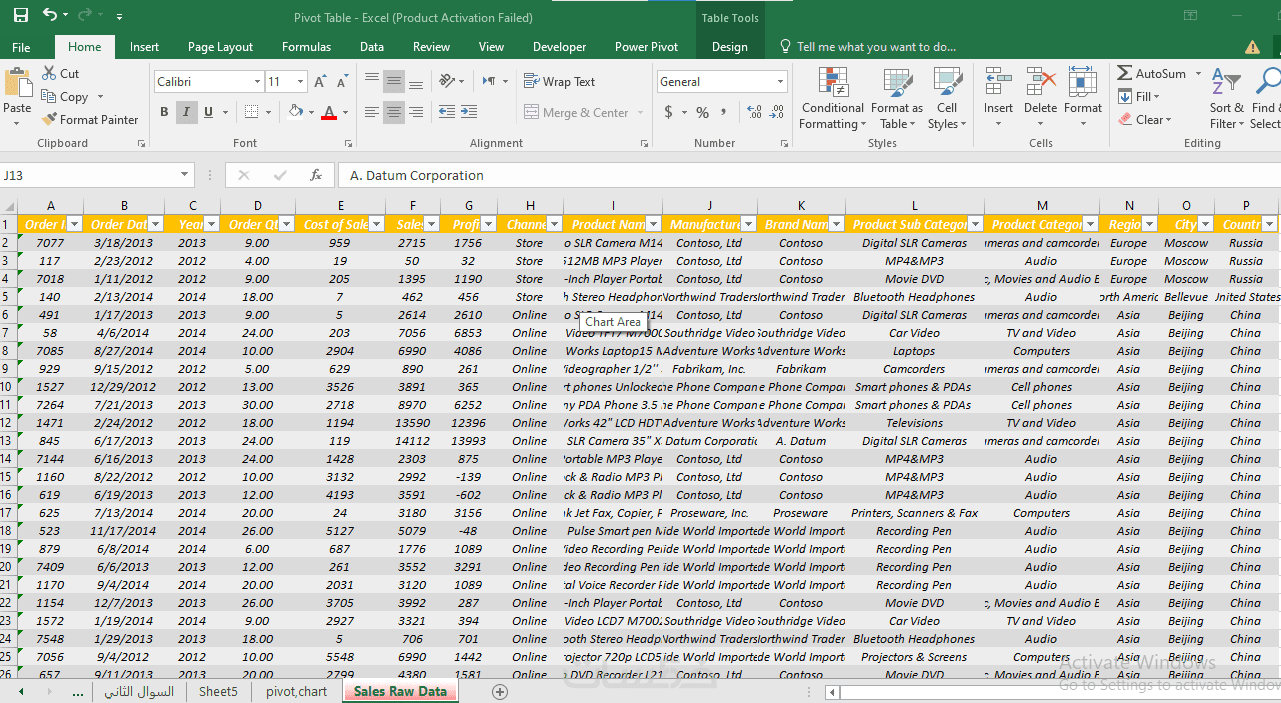
Task: Switch to the pivot,chart sheet tab
Action: pos(296,692)
